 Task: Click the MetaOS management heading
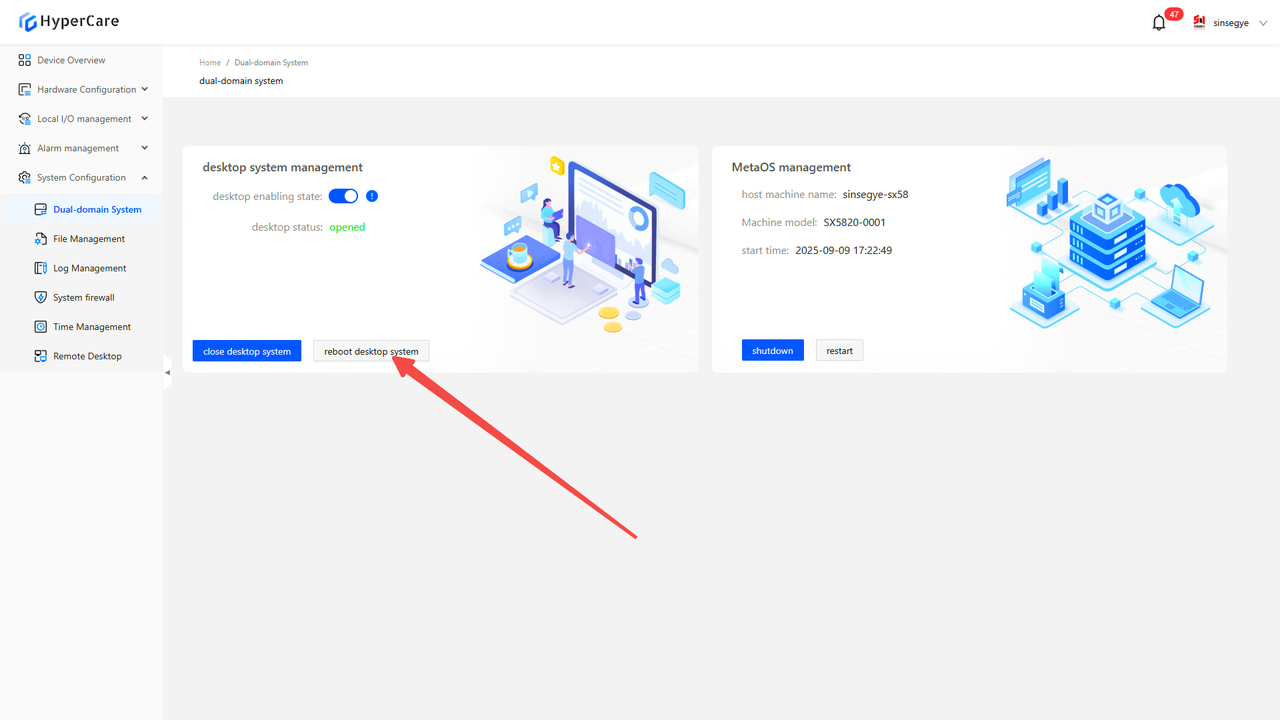pos(792,167)
